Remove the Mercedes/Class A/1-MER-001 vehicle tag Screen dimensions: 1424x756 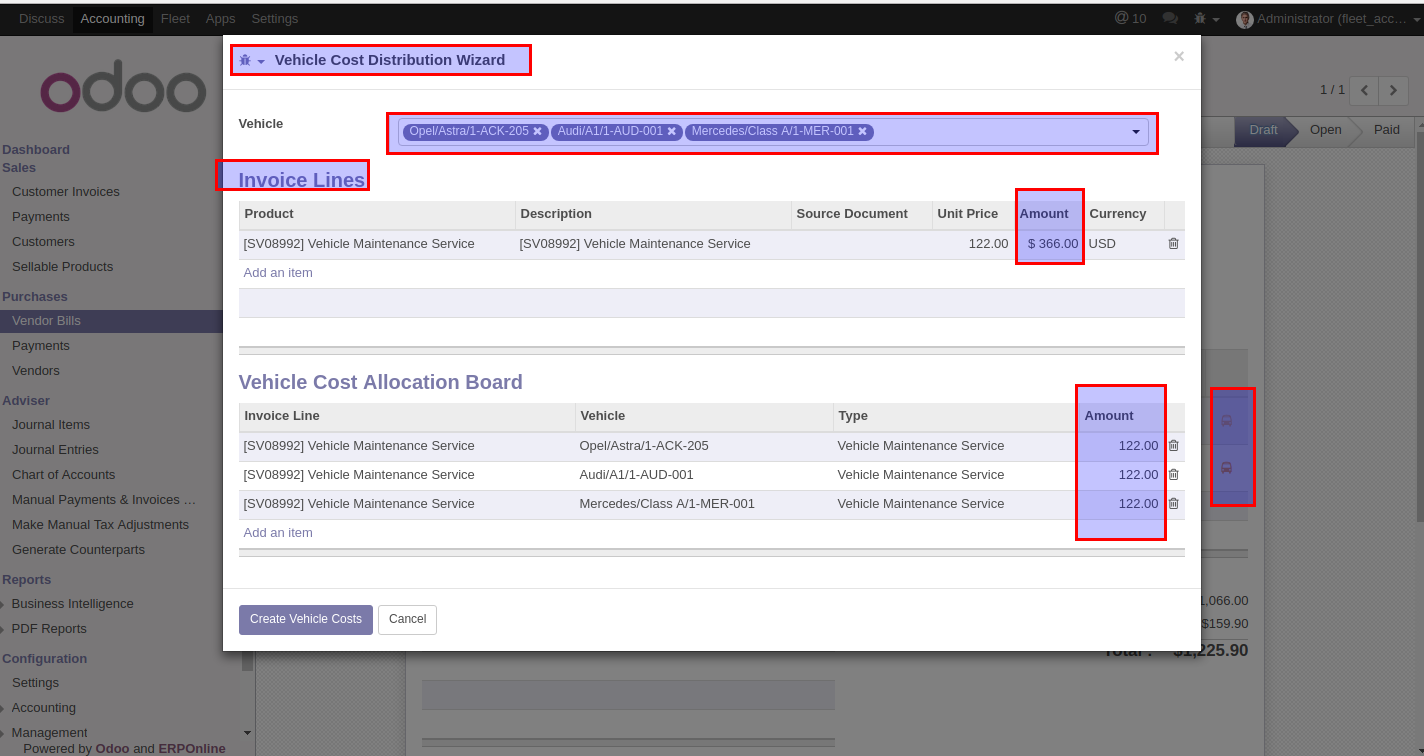pos(862,131)
